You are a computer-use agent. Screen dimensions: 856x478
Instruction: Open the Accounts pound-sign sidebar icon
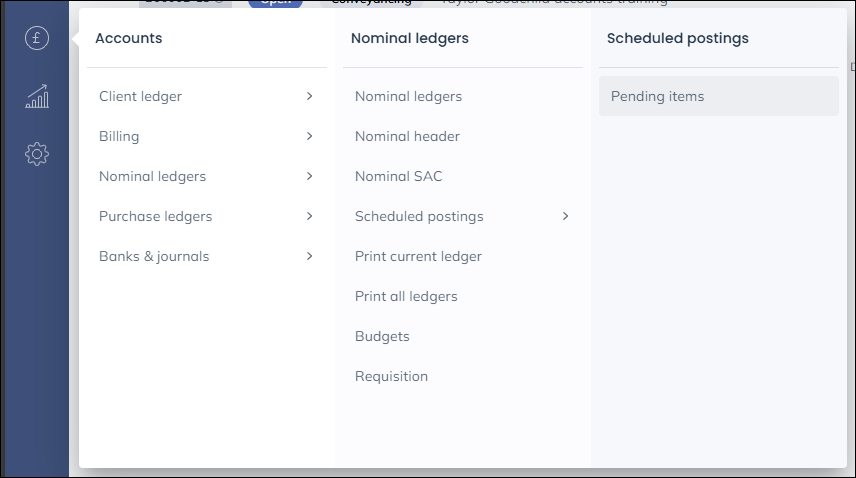pyautogui.click(x=37, y=38)
